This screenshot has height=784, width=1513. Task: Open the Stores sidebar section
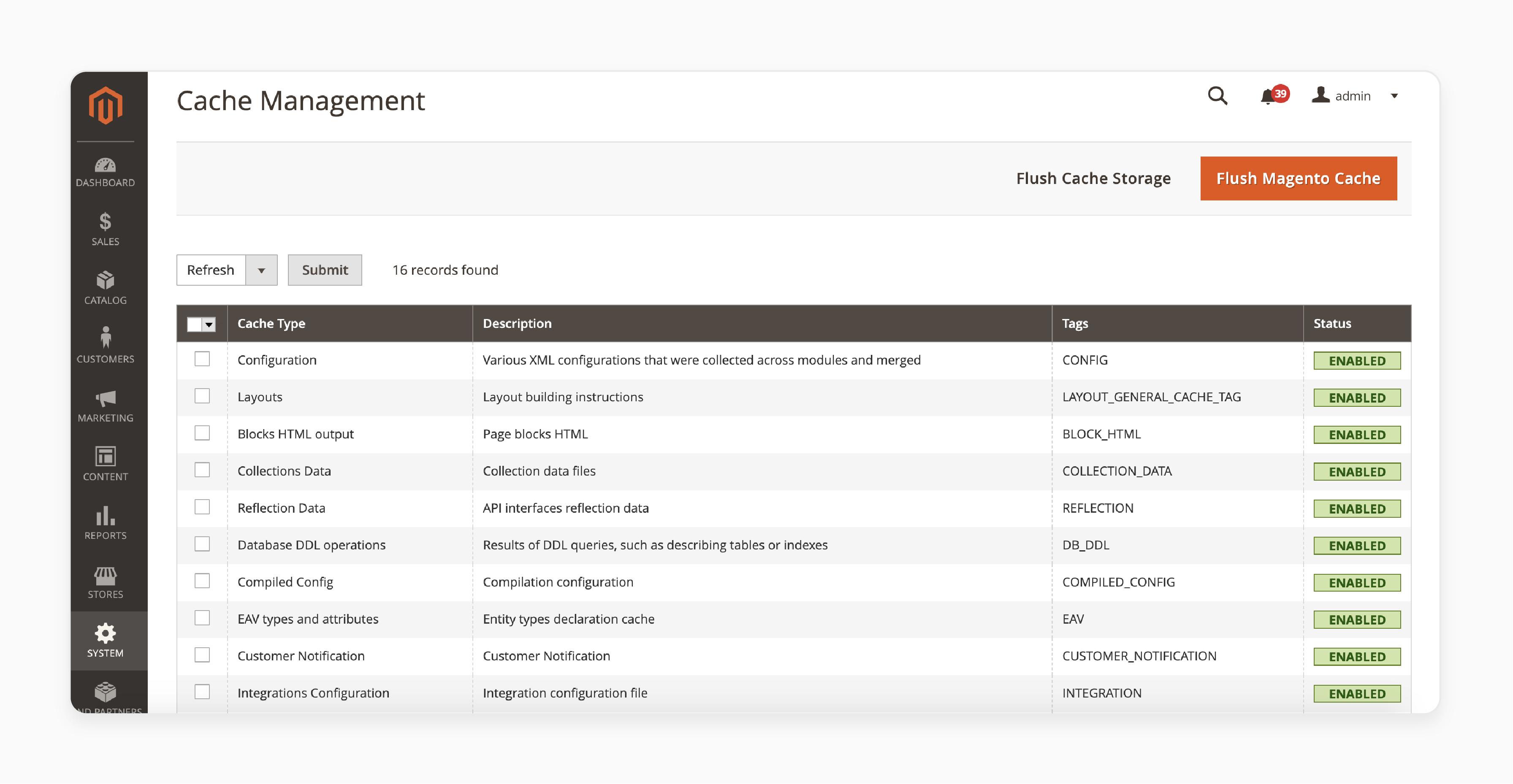click(x=106, y=582)
